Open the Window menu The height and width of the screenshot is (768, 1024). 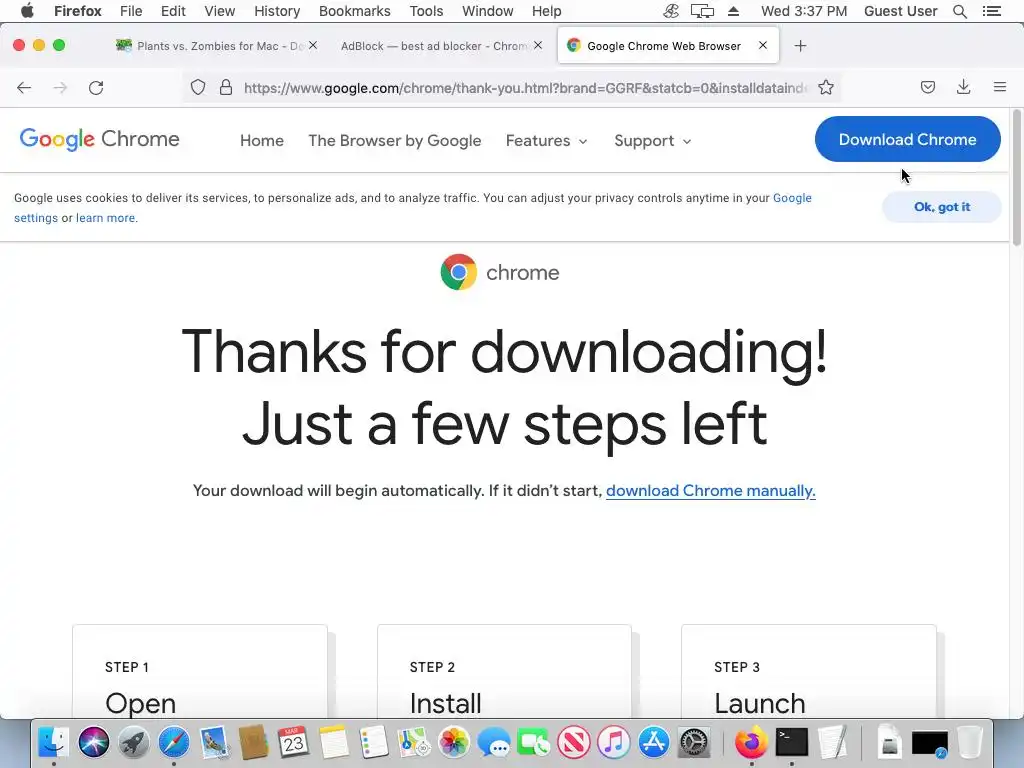click(487, 11)
